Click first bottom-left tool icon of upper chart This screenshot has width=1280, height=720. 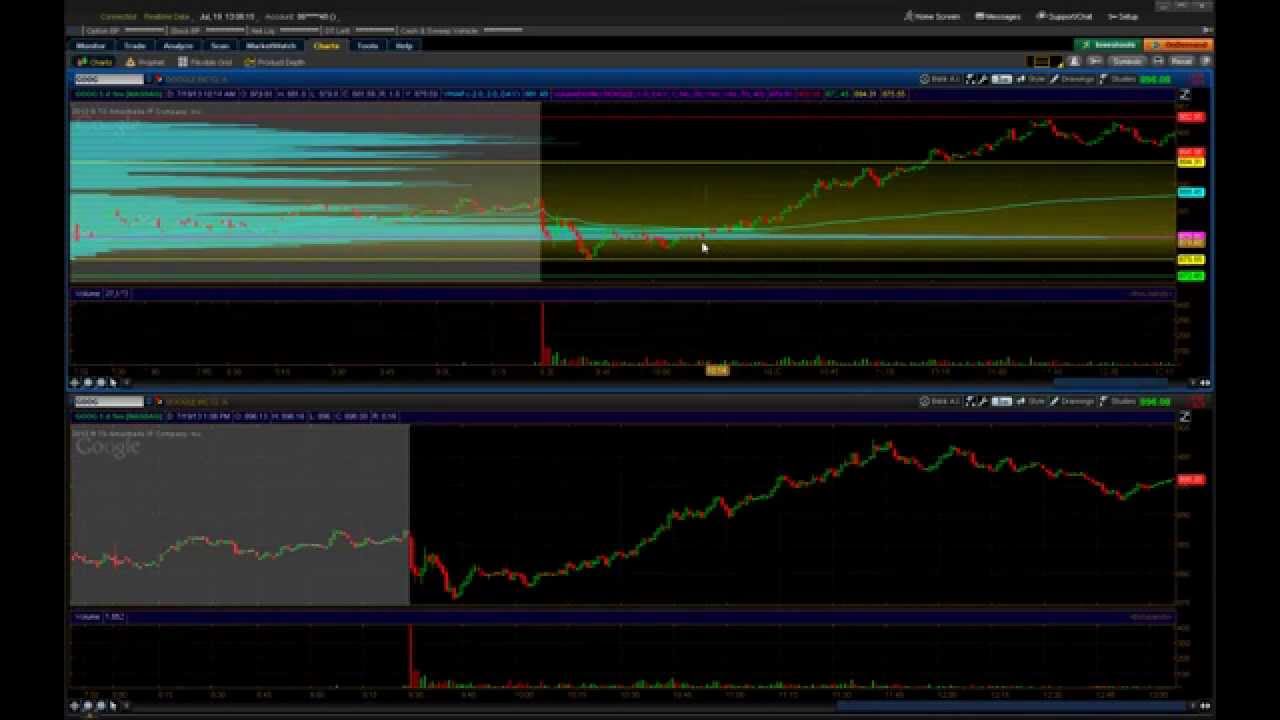point(75,382)
